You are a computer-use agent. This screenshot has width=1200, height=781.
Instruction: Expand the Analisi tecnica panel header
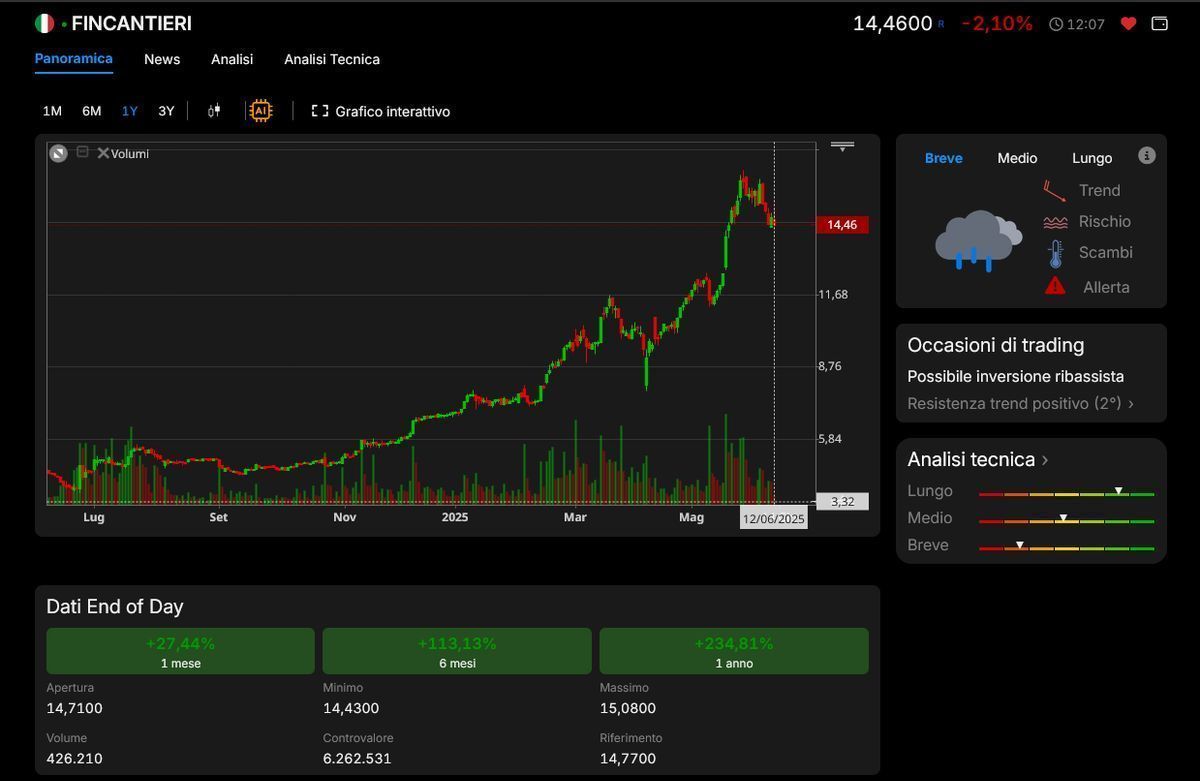point(978,459)
